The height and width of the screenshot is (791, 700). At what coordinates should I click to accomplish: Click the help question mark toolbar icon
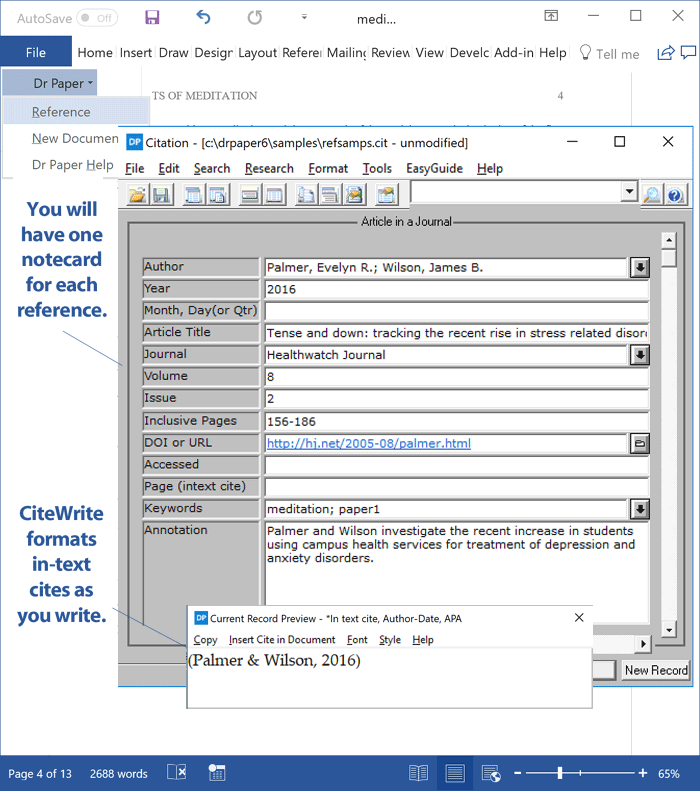point(675,194)
